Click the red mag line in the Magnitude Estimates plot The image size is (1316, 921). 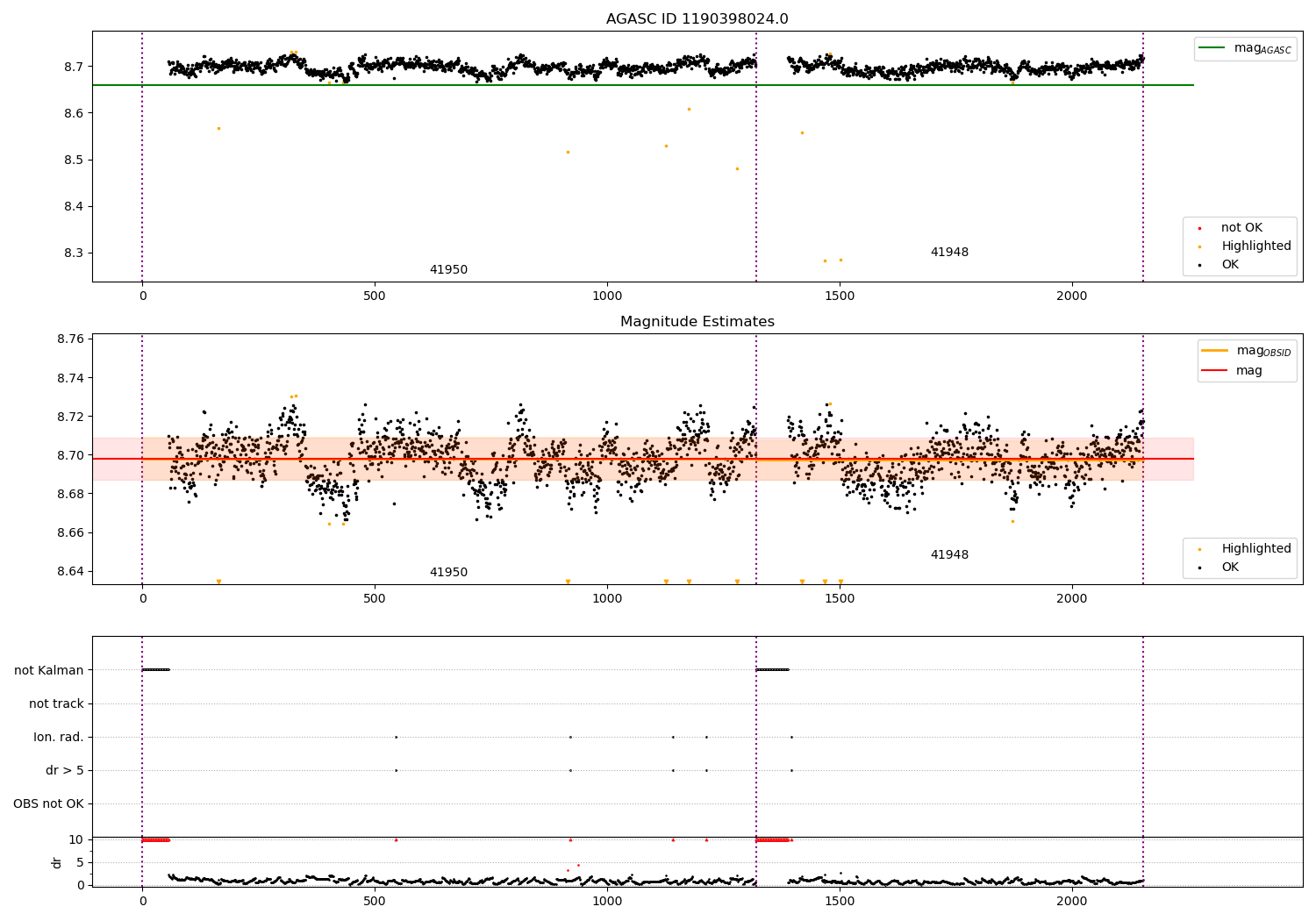pos(642,459)
